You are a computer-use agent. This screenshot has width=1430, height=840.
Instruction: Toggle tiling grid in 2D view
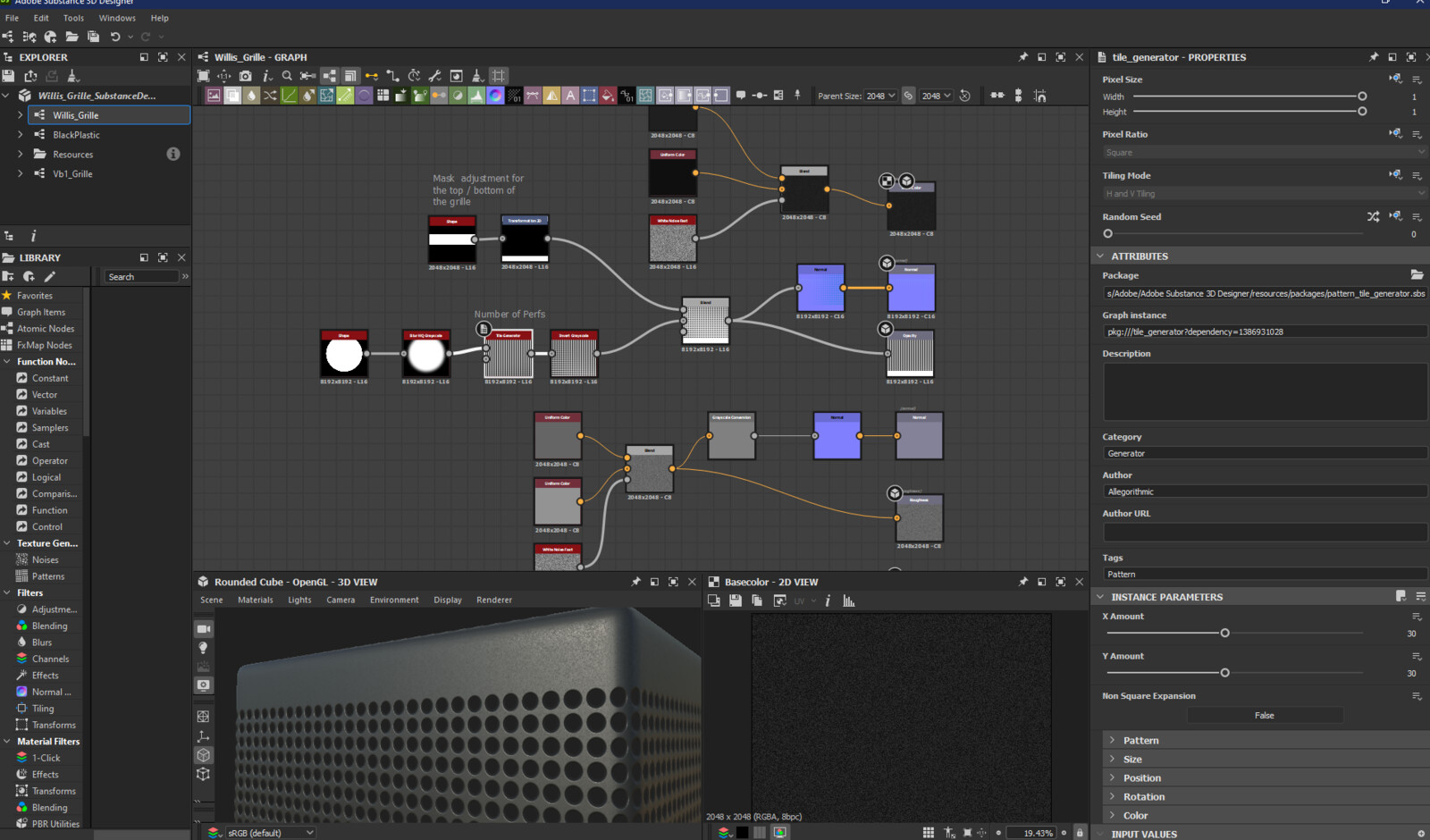point(929,833)
